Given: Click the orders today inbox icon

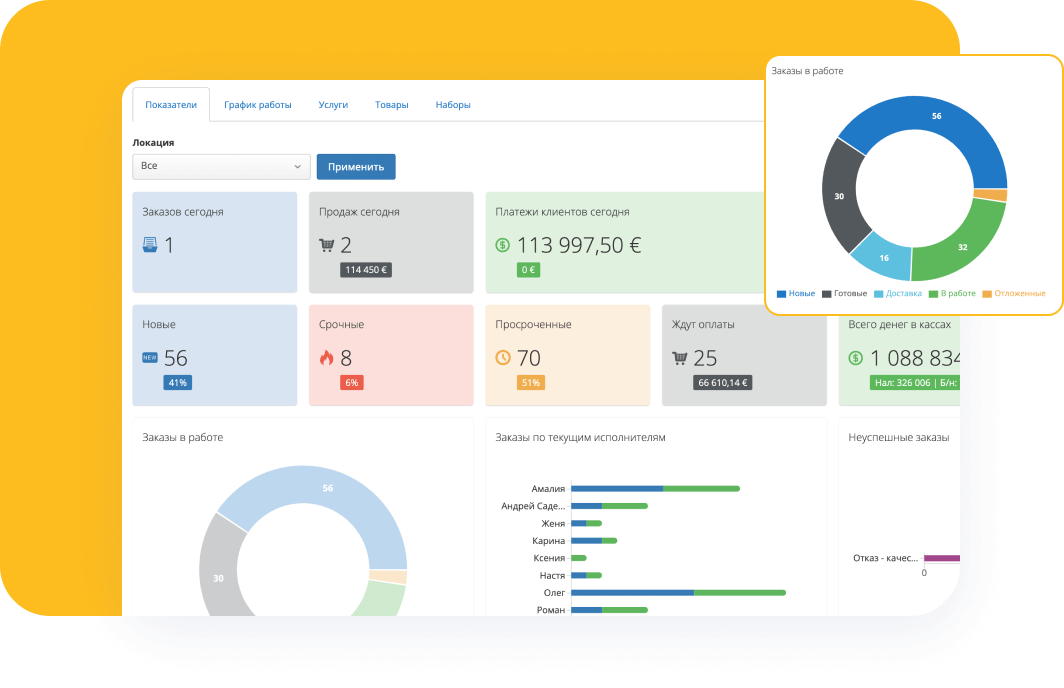Looking at the screenshot, I should pos(150,245).
